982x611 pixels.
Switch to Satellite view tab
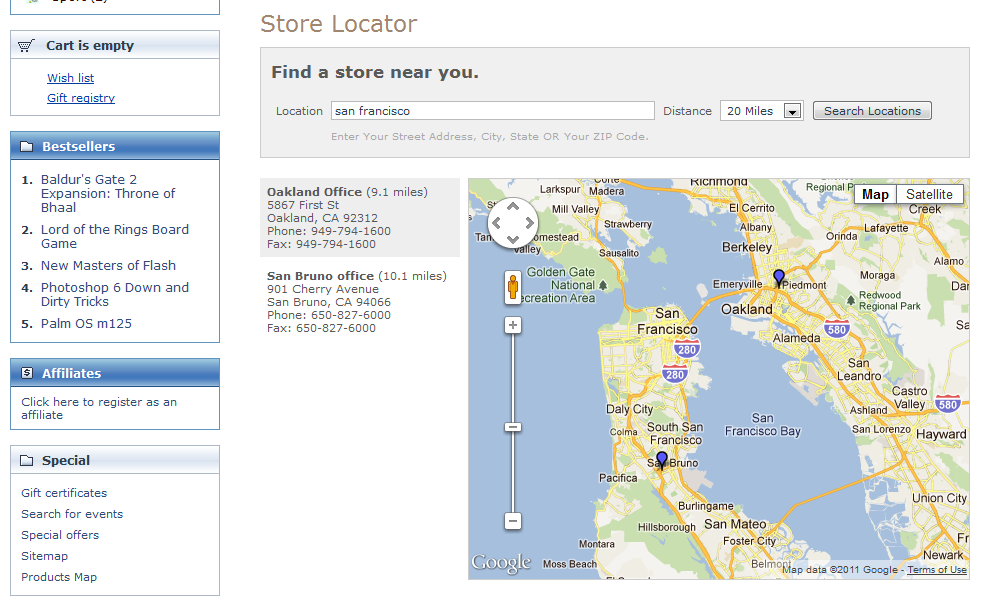pos(929,195)
